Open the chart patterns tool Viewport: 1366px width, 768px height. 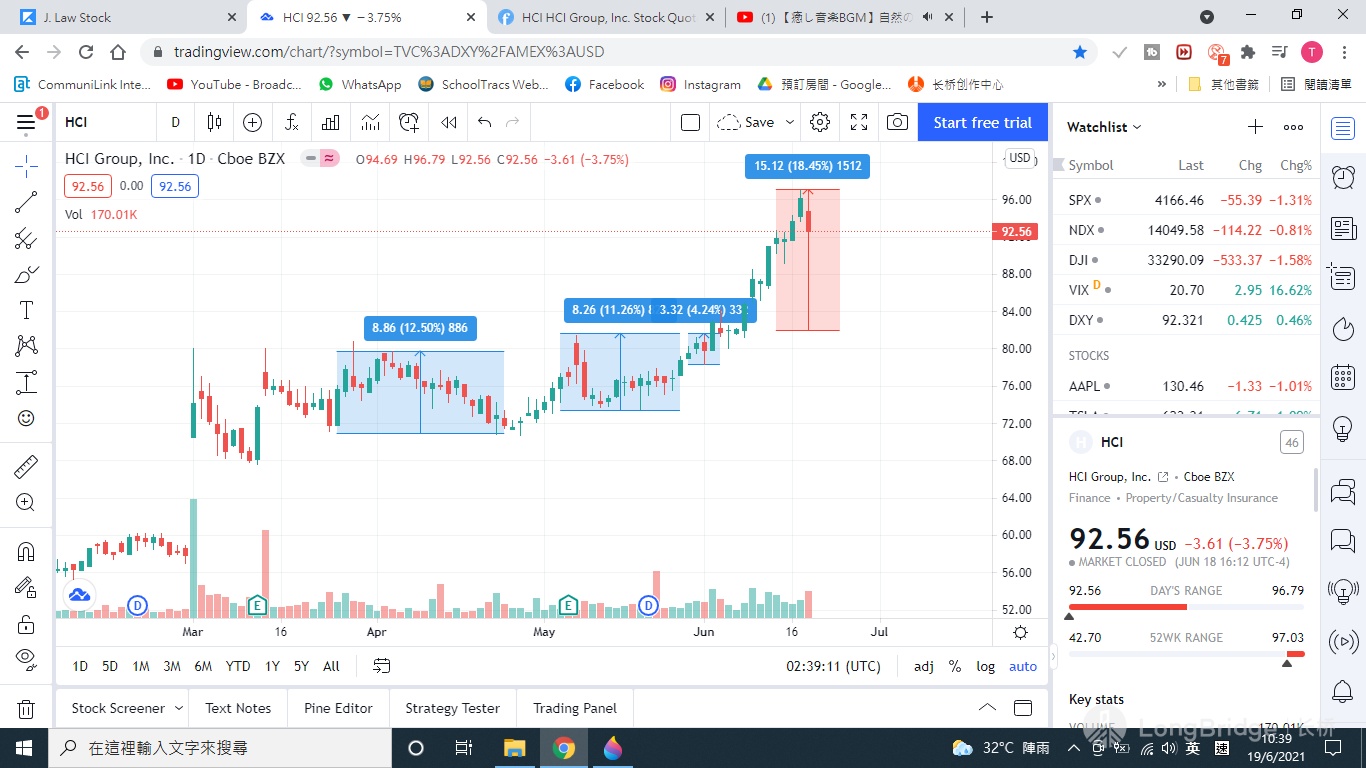coord(26,346)
